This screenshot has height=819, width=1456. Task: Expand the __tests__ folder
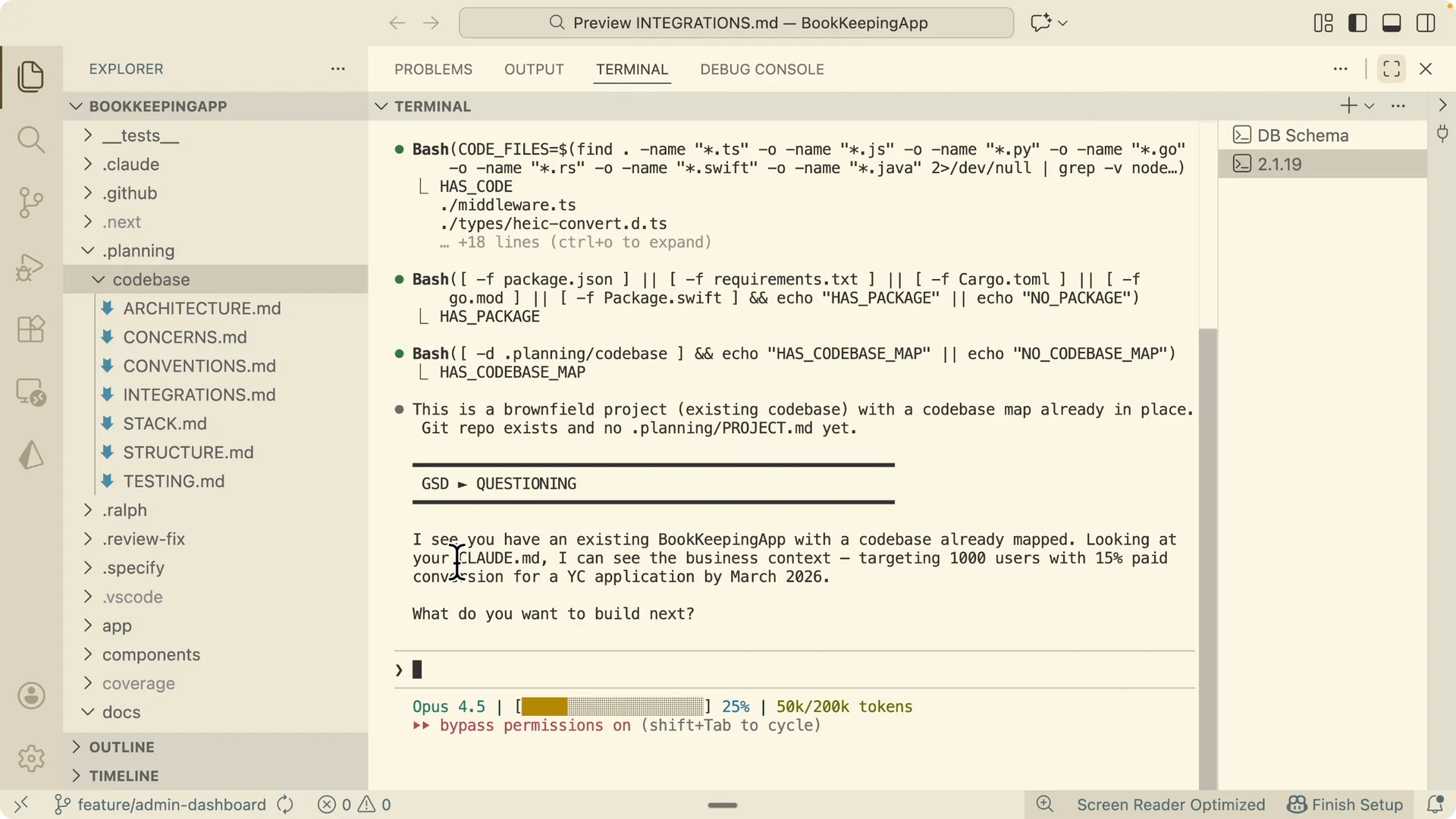pos(215,136)
